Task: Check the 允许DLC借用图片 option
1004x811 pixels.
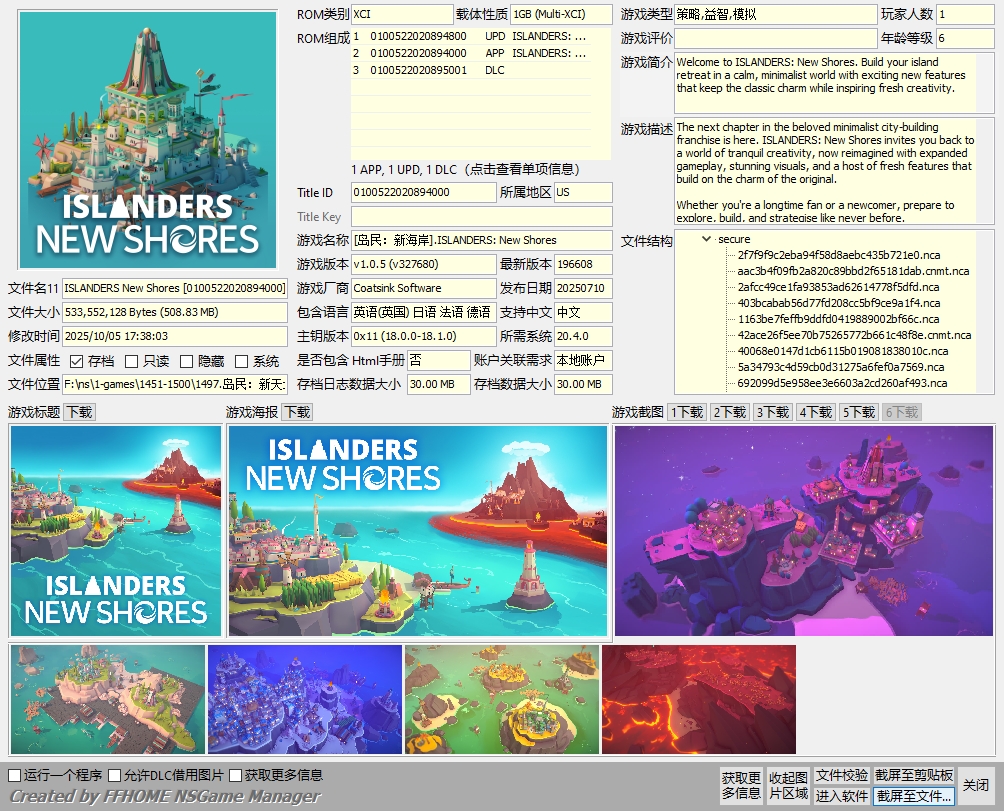Action: coord(115,775)
